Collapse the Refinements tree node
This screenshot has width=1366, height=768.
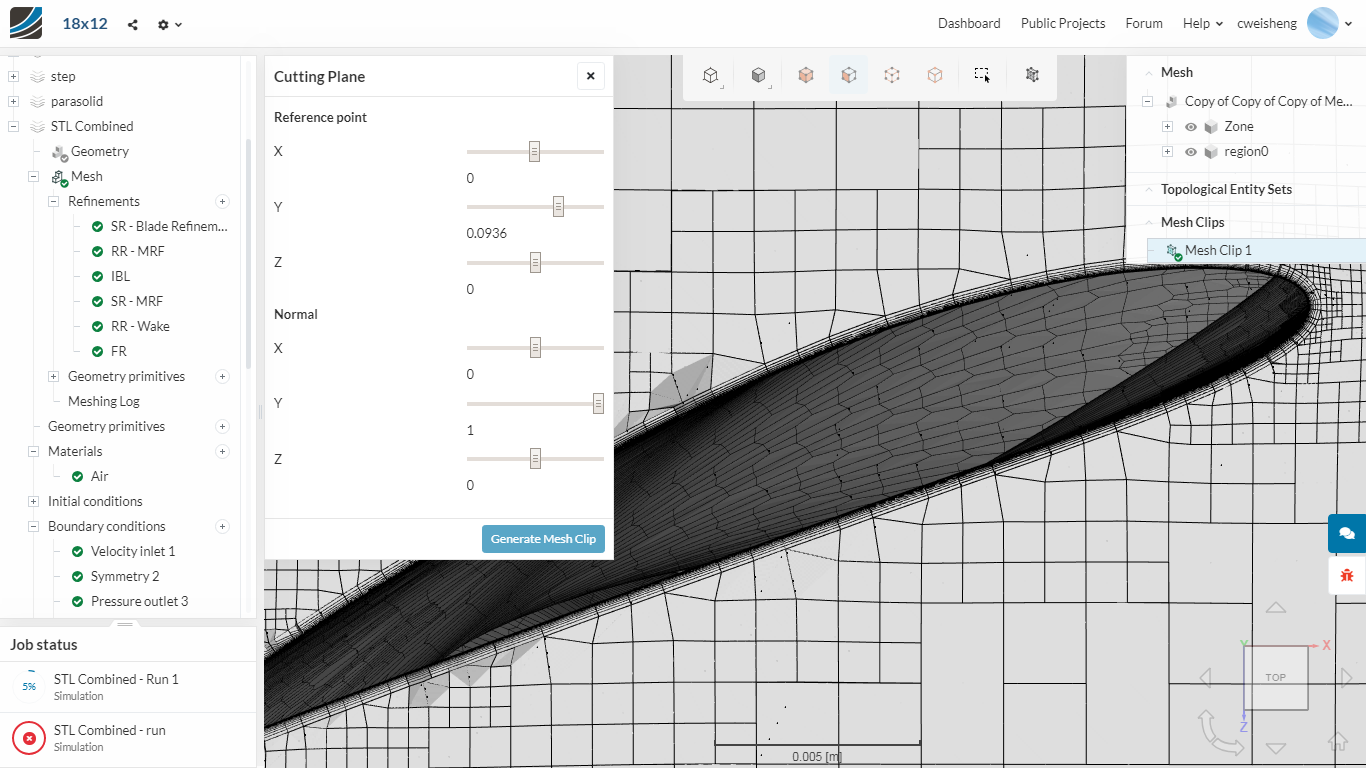(54, 201)
